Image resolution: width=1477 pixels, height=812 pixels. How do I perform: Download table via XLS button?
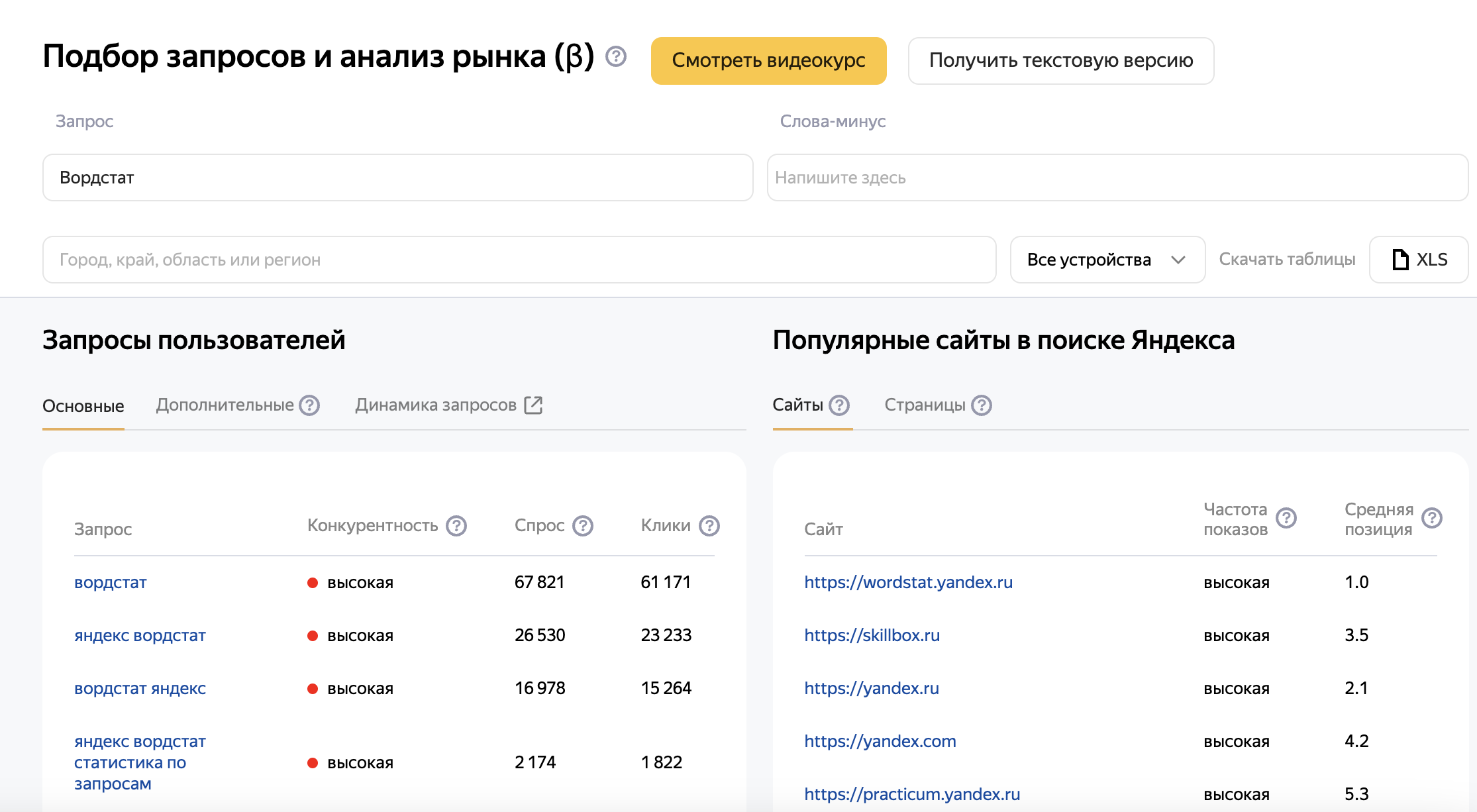pos(1419,260)
